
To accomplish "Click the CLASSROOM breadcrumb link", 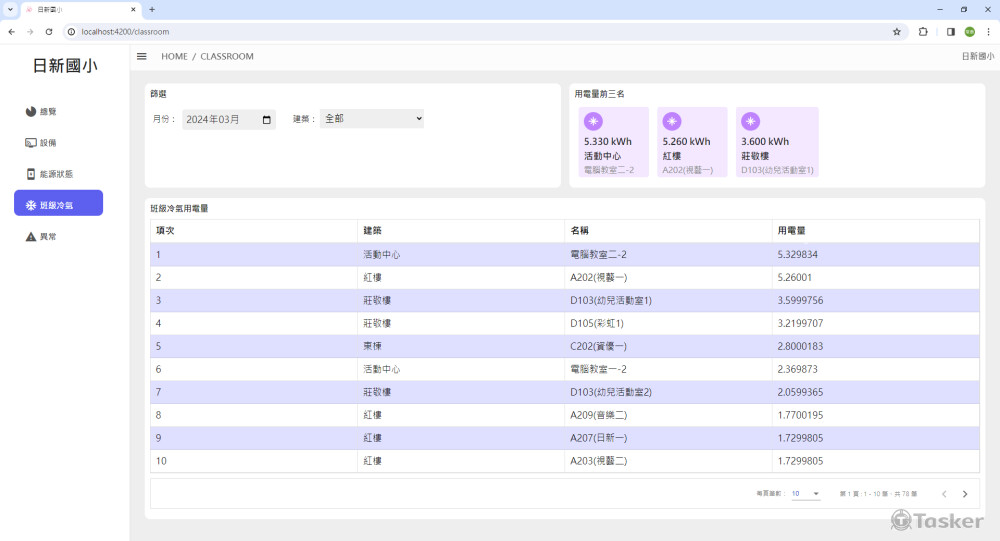I will coord(227,57).
